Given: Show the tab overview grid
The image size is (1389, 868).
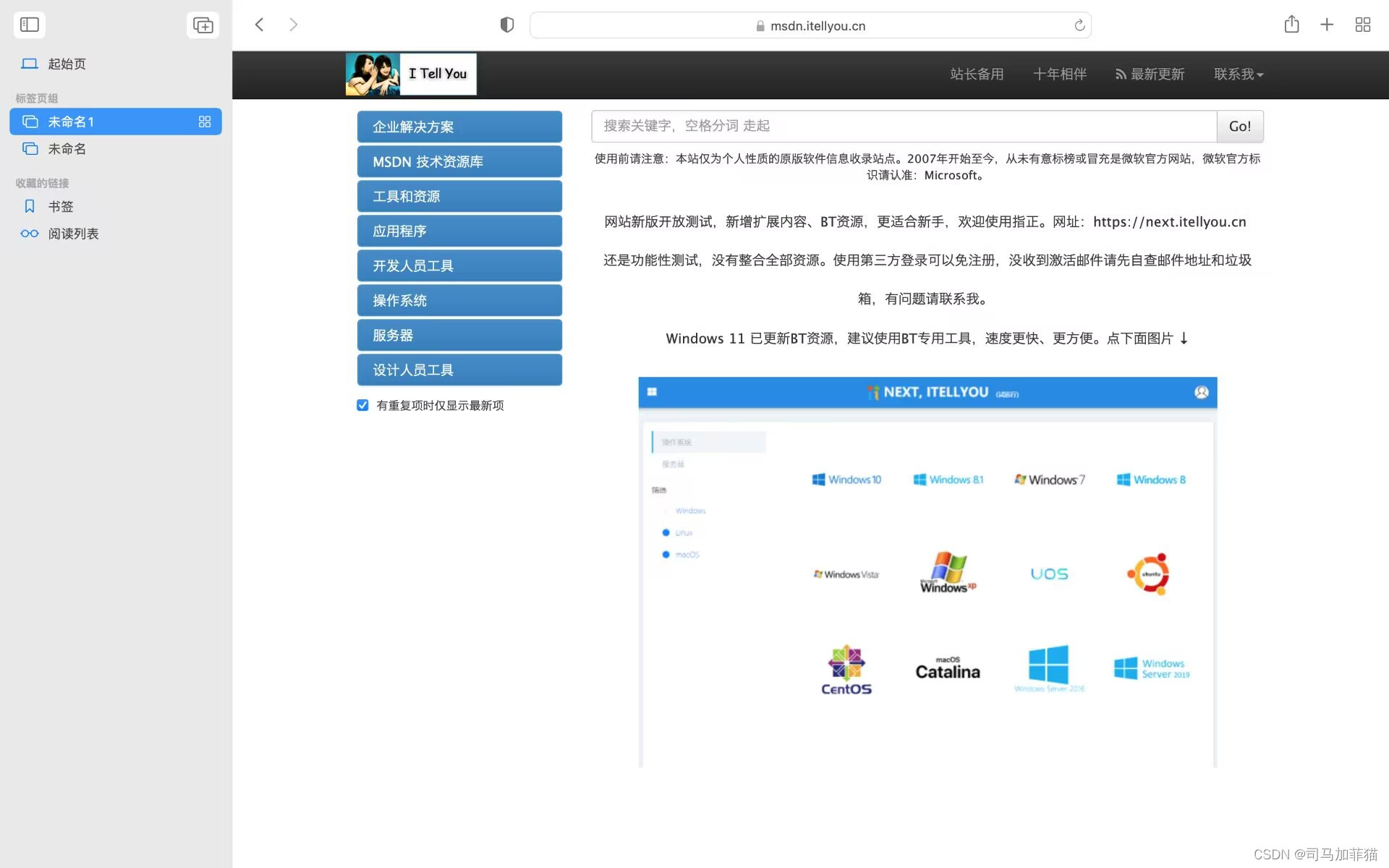Looking at the screenshot, I should (1363, 25).
